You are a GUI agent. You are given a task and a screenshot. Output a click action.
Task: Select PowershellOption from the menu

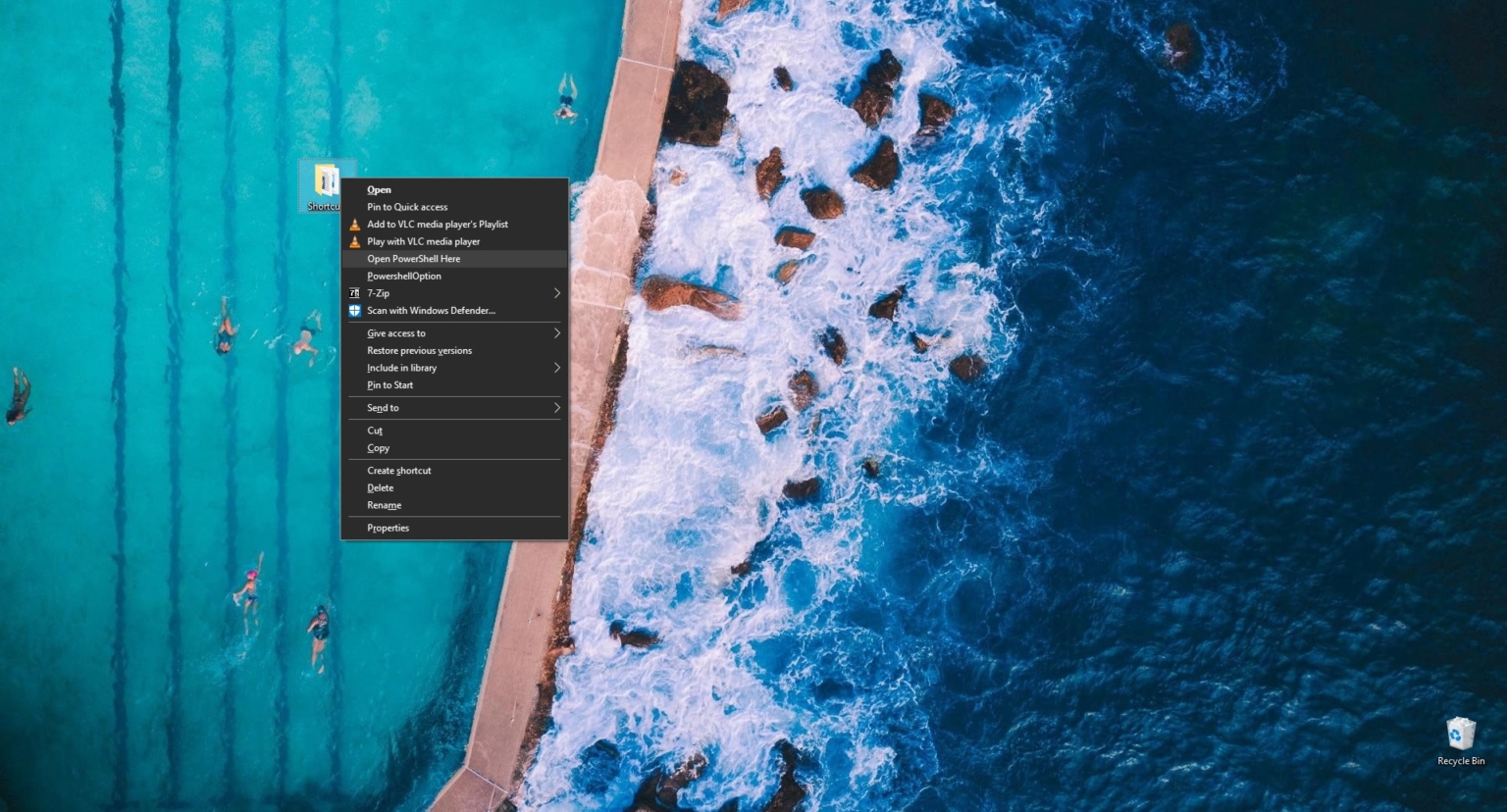[x=403, y=276]
